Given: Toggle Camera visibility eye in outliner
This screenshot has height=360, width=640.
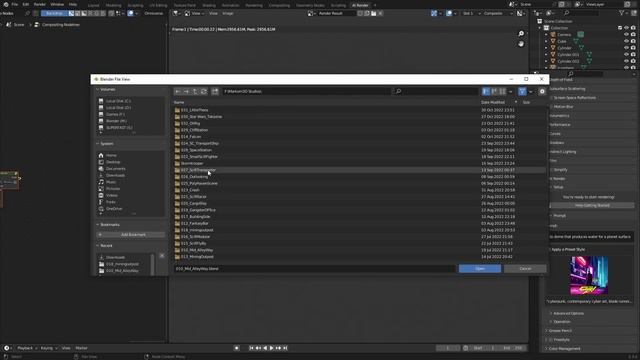Looking at the screenshot, I should click(x=626, y=35).
